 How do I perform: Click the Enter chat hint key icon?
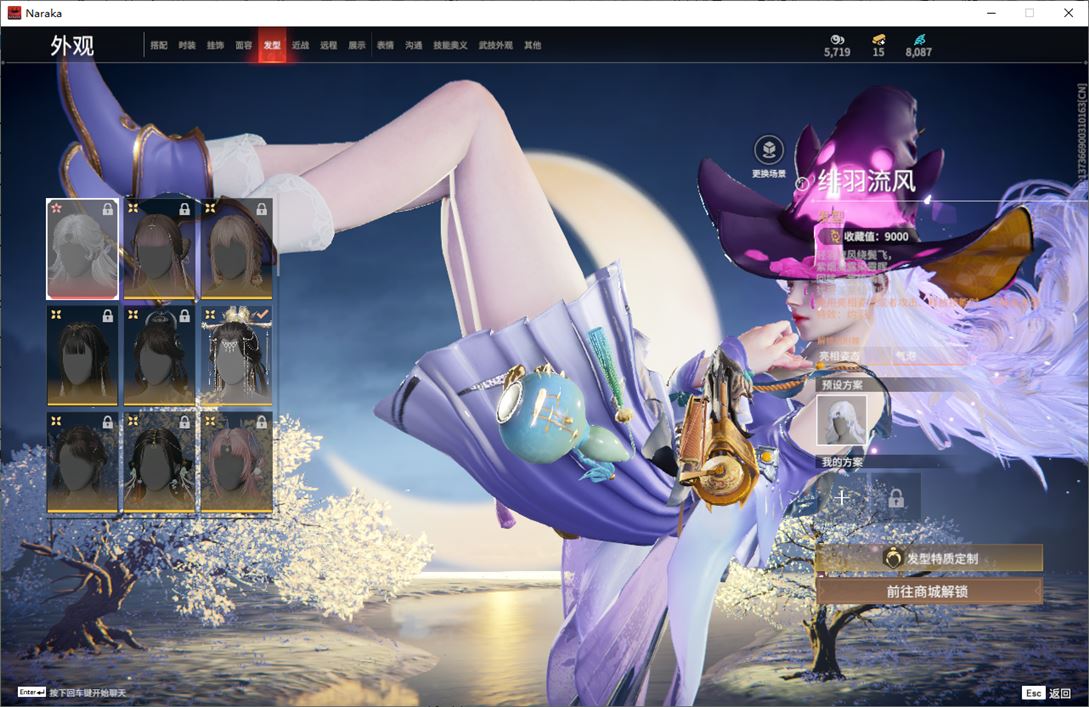pos(31,692)
